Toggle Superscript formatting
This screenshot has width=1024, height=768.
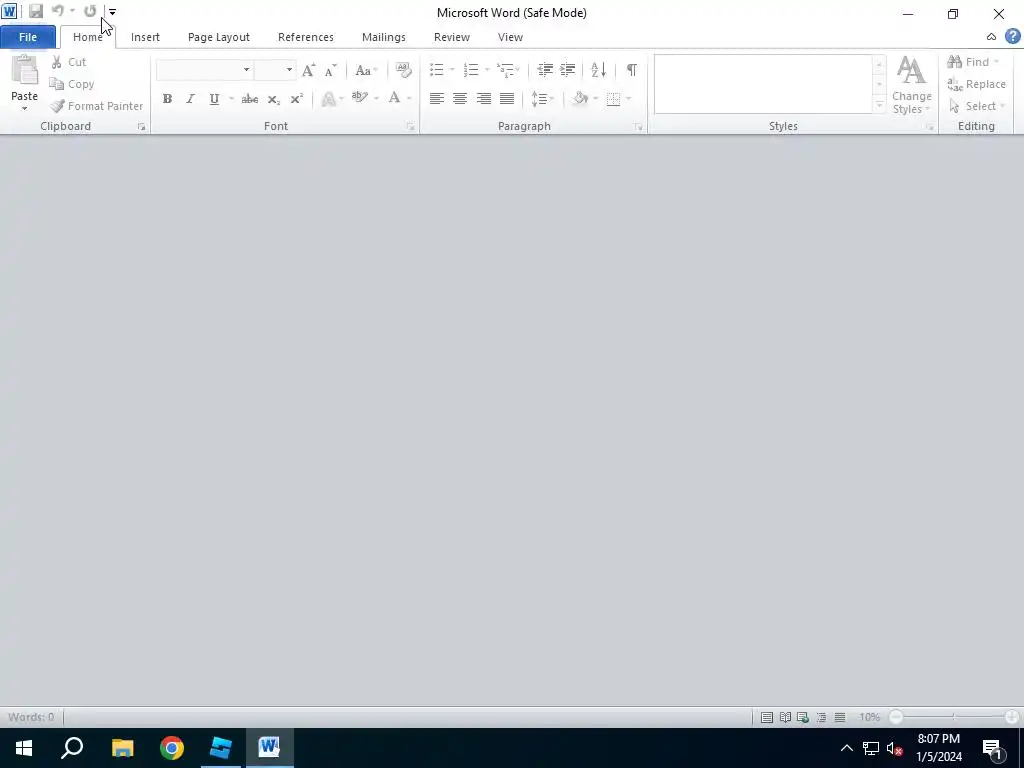click(296, 99)
